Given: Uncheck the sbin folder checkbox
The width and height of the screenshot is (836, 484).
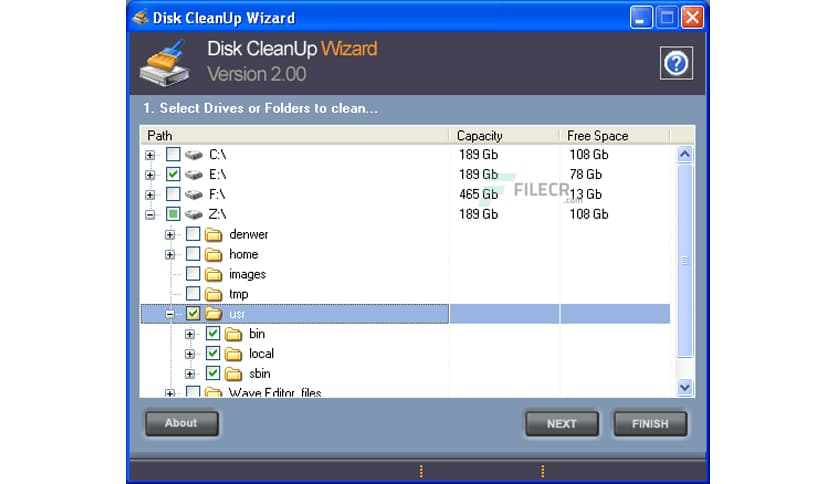Looking at the screenshot, I should [x=213, y=373].
